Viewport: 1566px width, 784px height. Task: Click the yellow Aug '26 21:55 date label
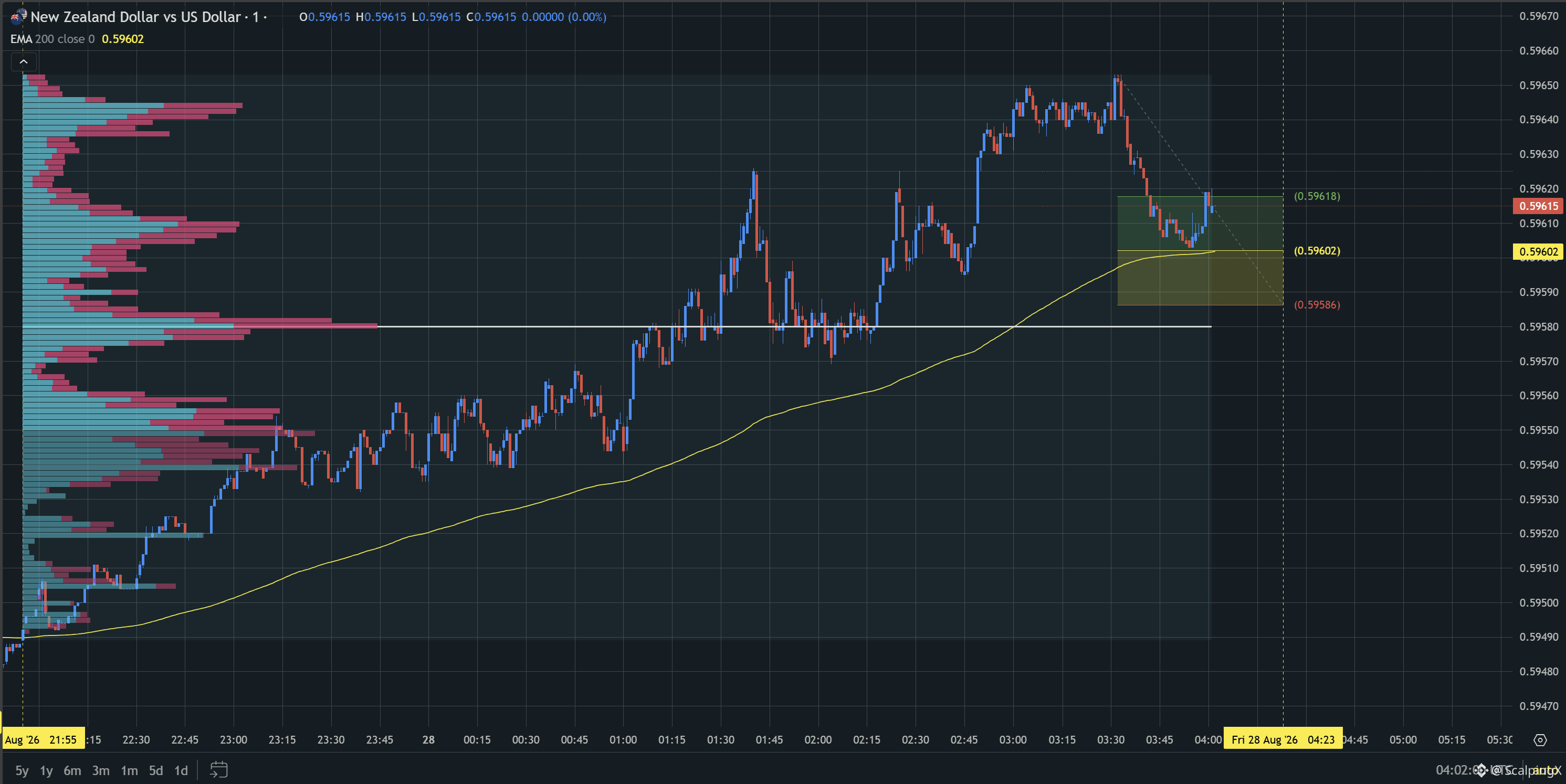43,739
